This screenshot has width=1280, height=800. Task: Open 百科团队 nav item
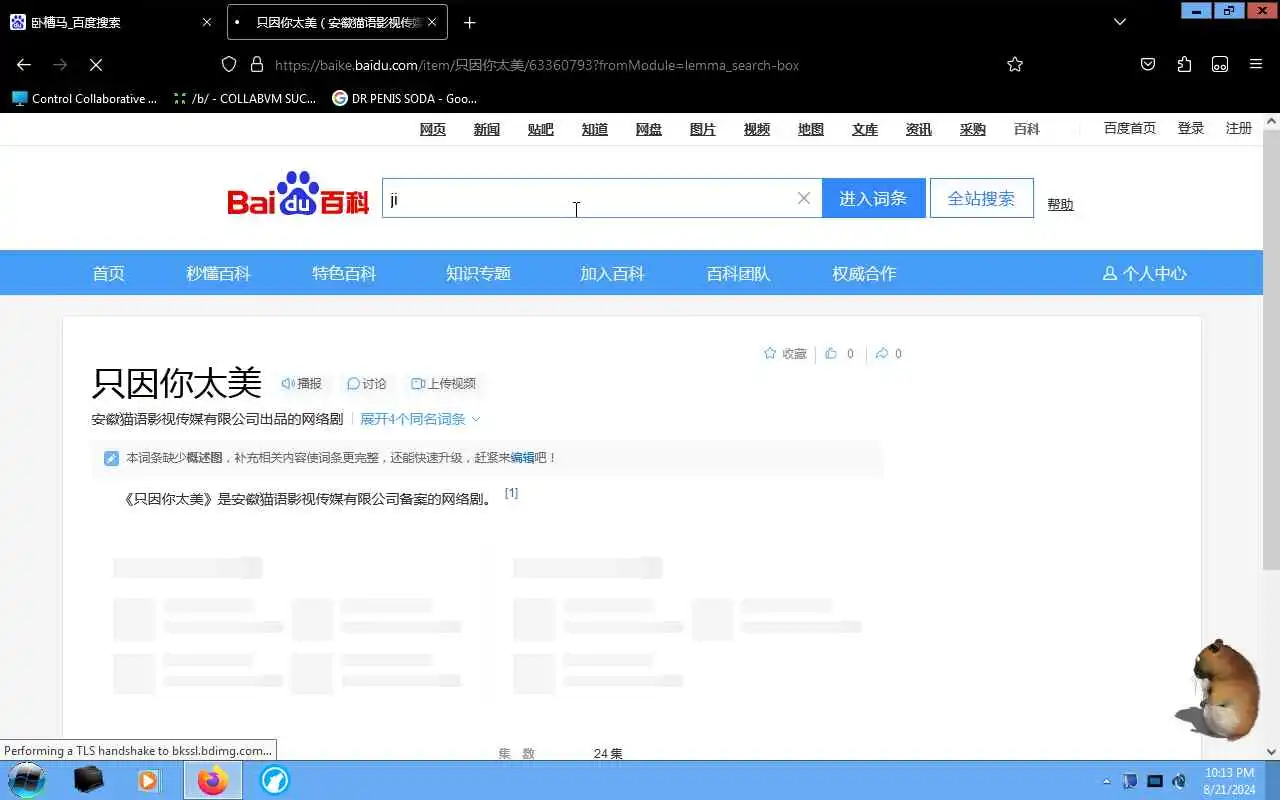click(x=738, y=273)
